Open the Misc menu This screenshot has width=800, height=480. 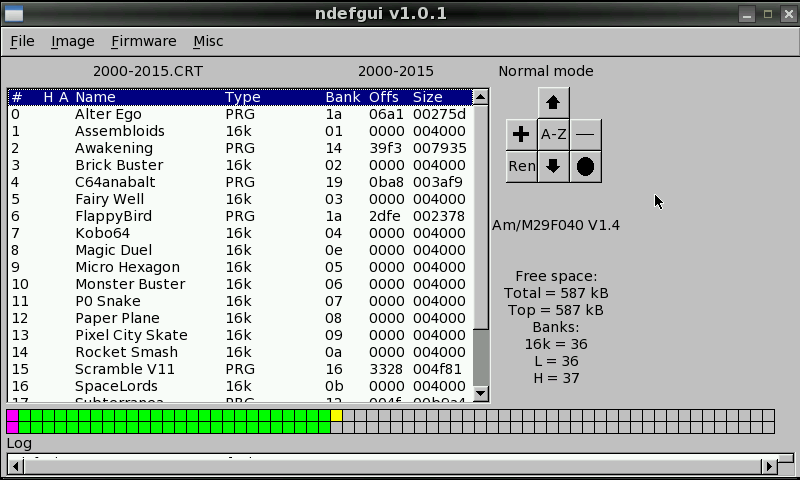pyautogui.click(x=208, y=41)
